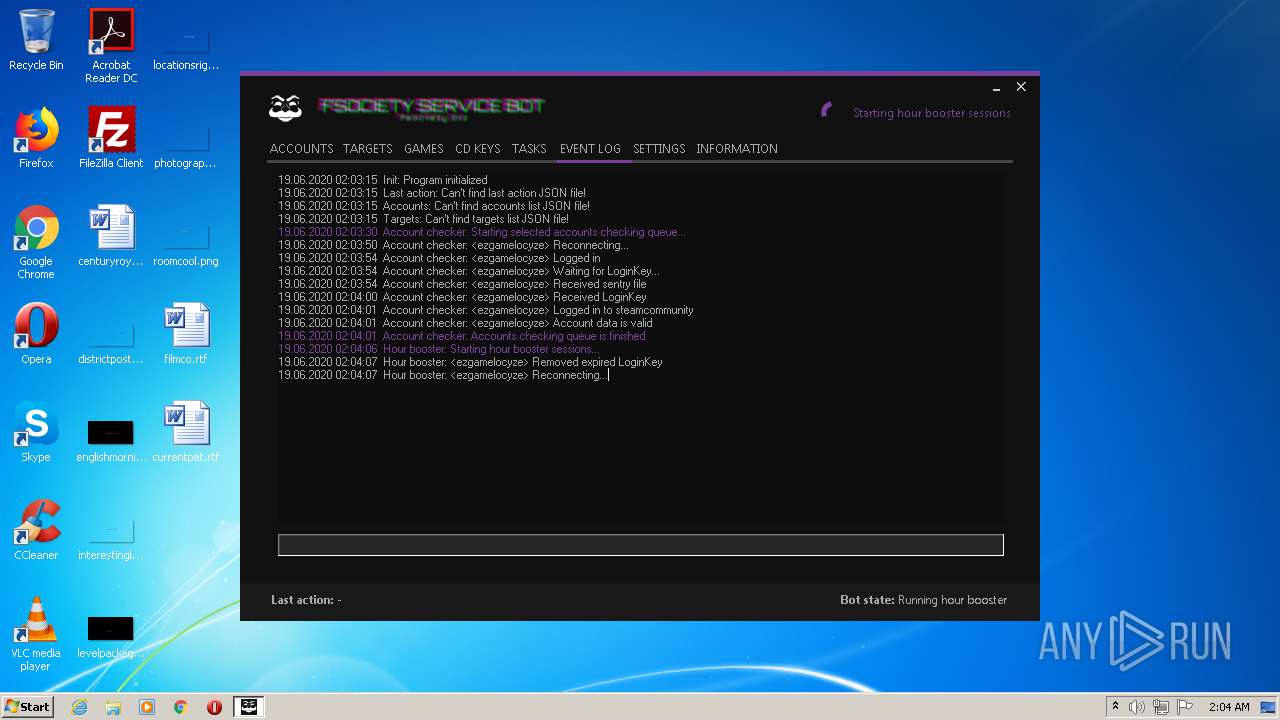This screenshot has height=720, width=1280.
Task: Click the 'Account data is valid' log line
Action: [x=465, y=323]
